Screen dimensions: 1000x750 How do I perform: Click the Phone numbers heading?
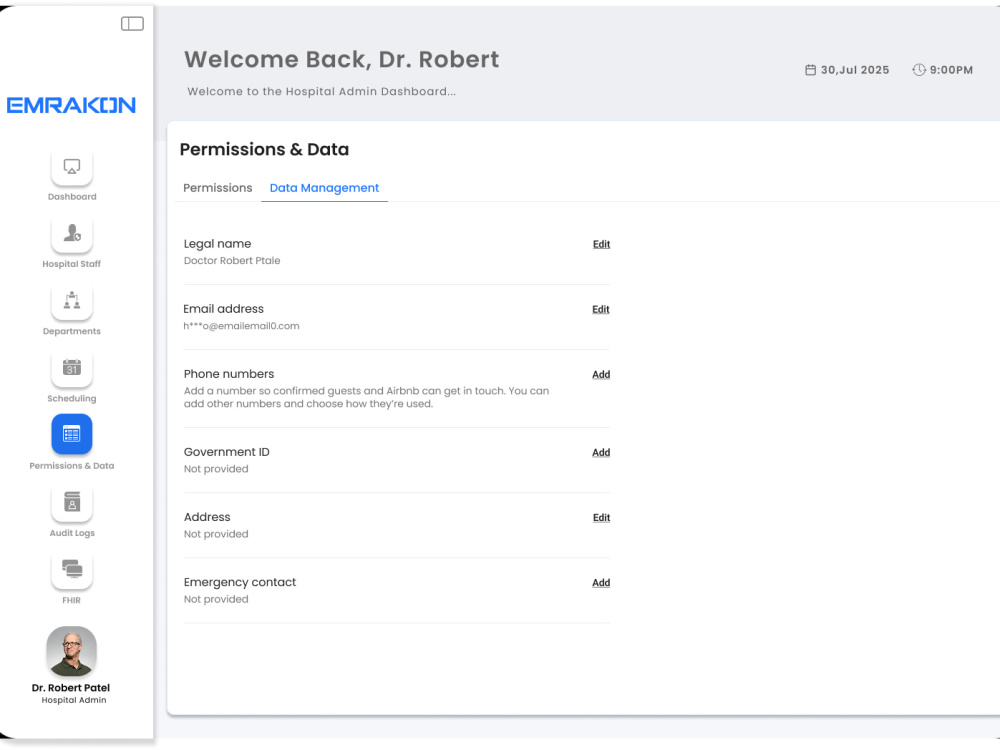coord(229,374)
